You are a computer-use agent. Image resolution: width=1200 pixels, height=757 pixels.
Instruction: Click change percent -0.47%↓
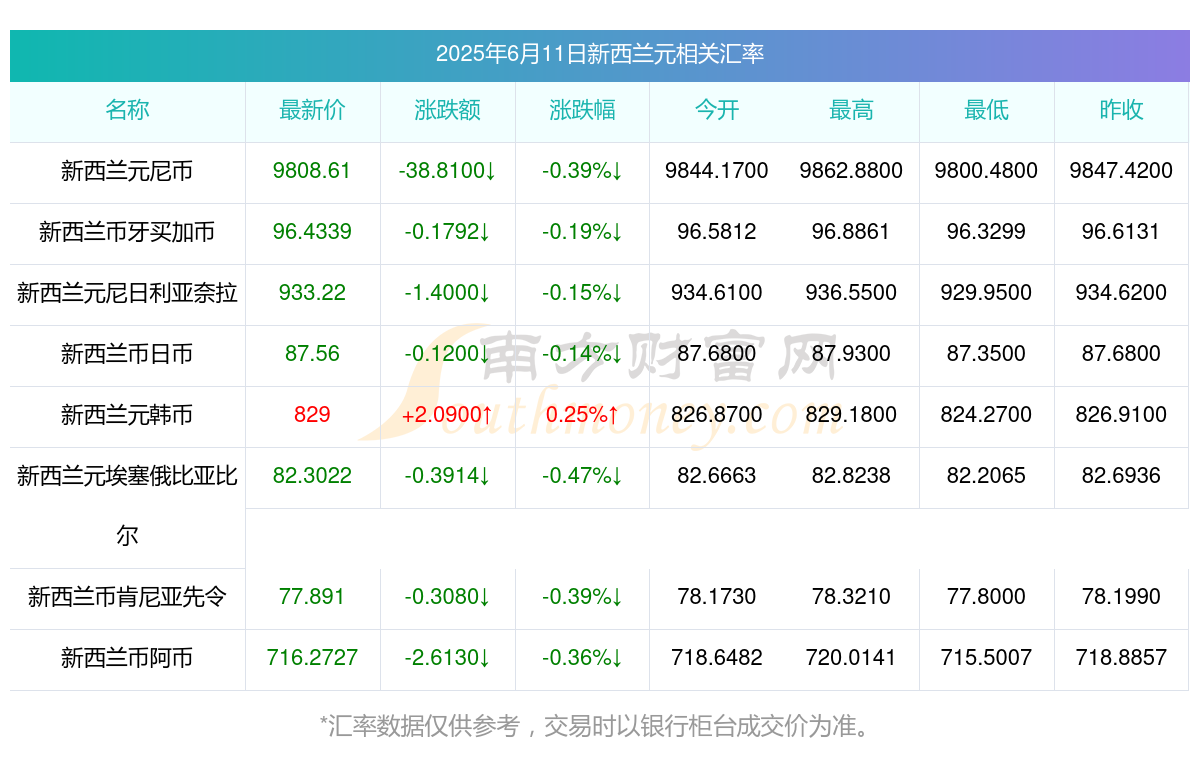point(582,476)
